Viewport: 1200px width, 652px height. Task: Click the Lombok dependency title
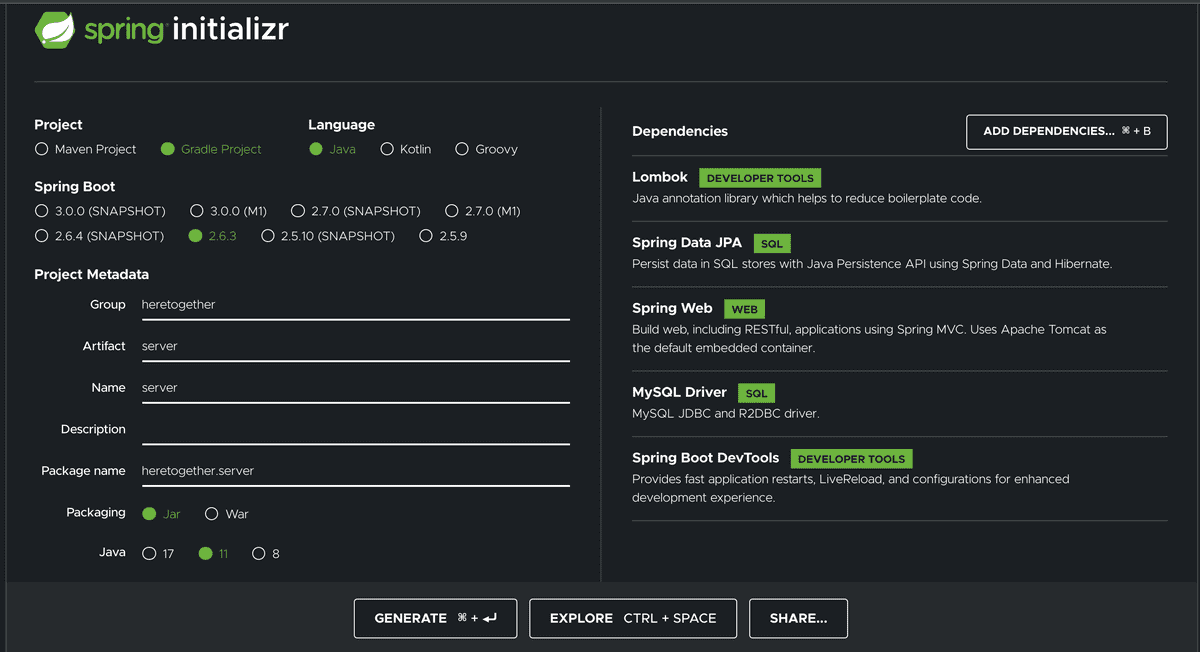click(660, 177)
